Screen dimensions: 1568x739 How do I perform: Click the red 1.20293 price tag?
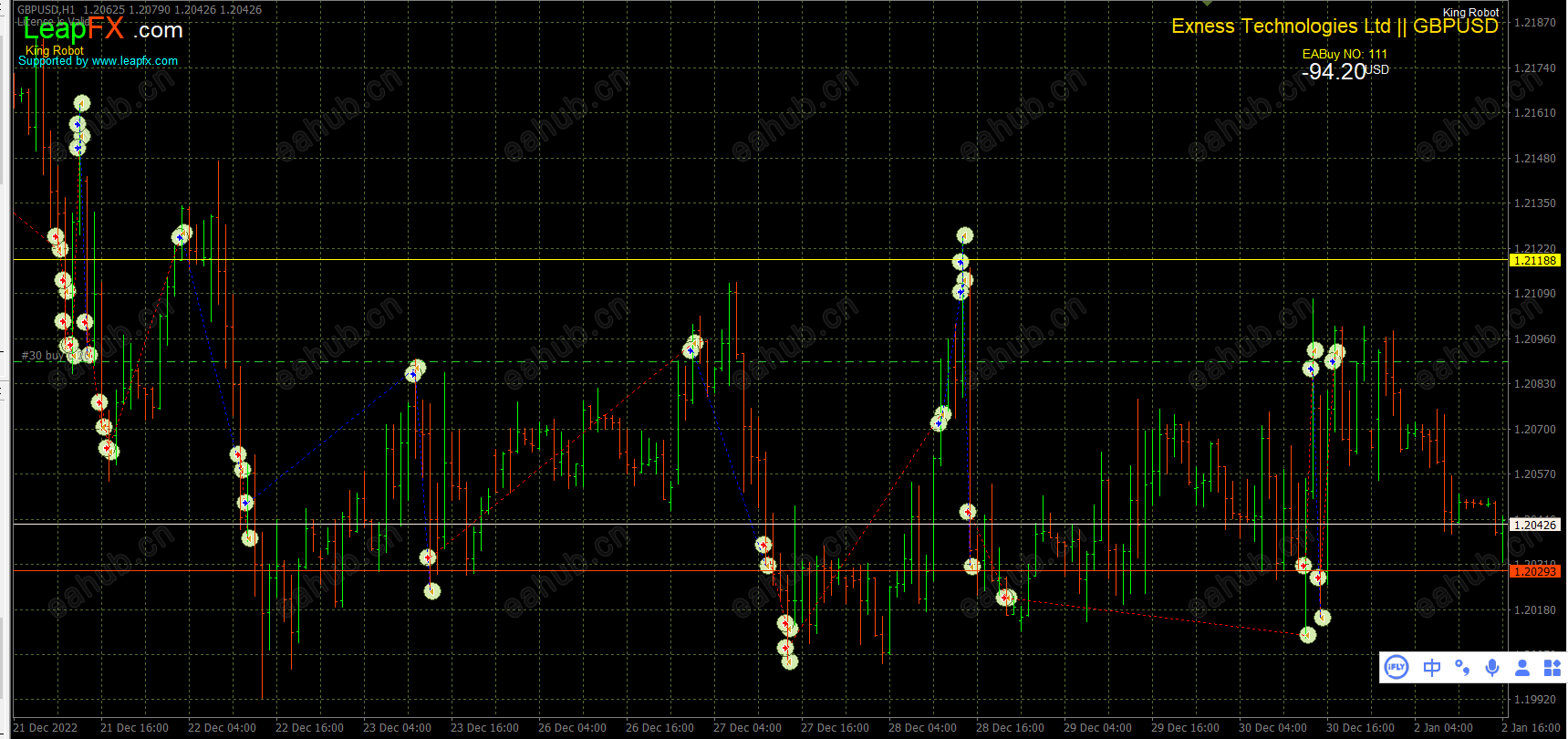point(1535,571)
